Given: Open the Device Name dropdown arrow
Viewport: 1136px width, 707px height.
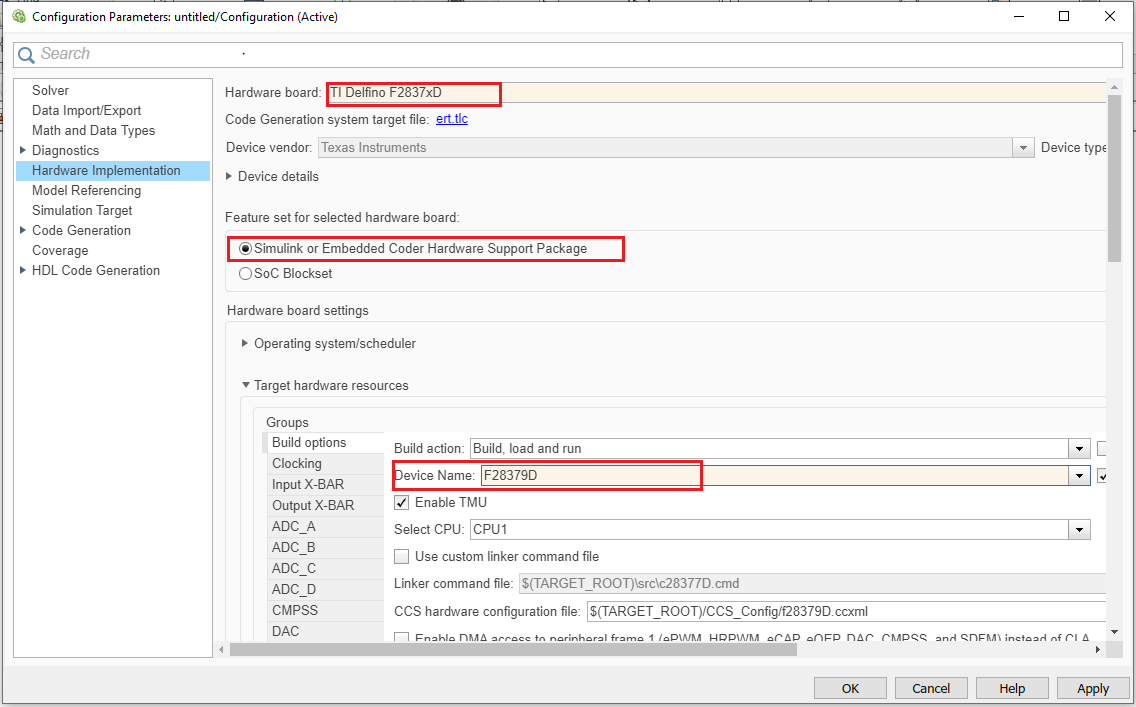Looking at the screenshot, I should click(1079, 476).
